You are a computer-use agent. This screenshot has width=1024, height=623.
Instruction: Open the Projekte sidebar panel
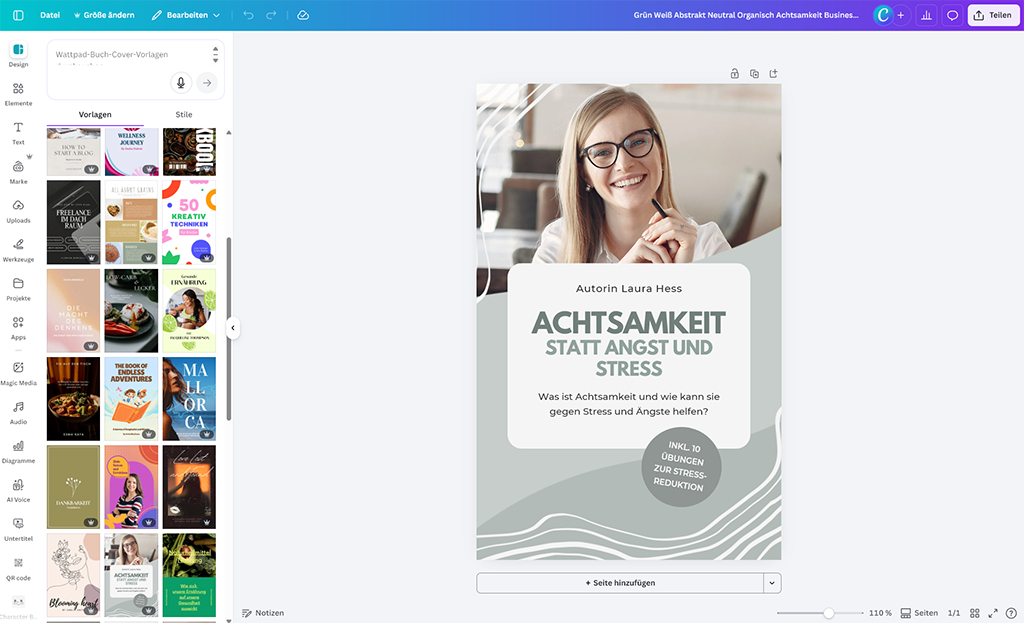[x=18, y=289]
